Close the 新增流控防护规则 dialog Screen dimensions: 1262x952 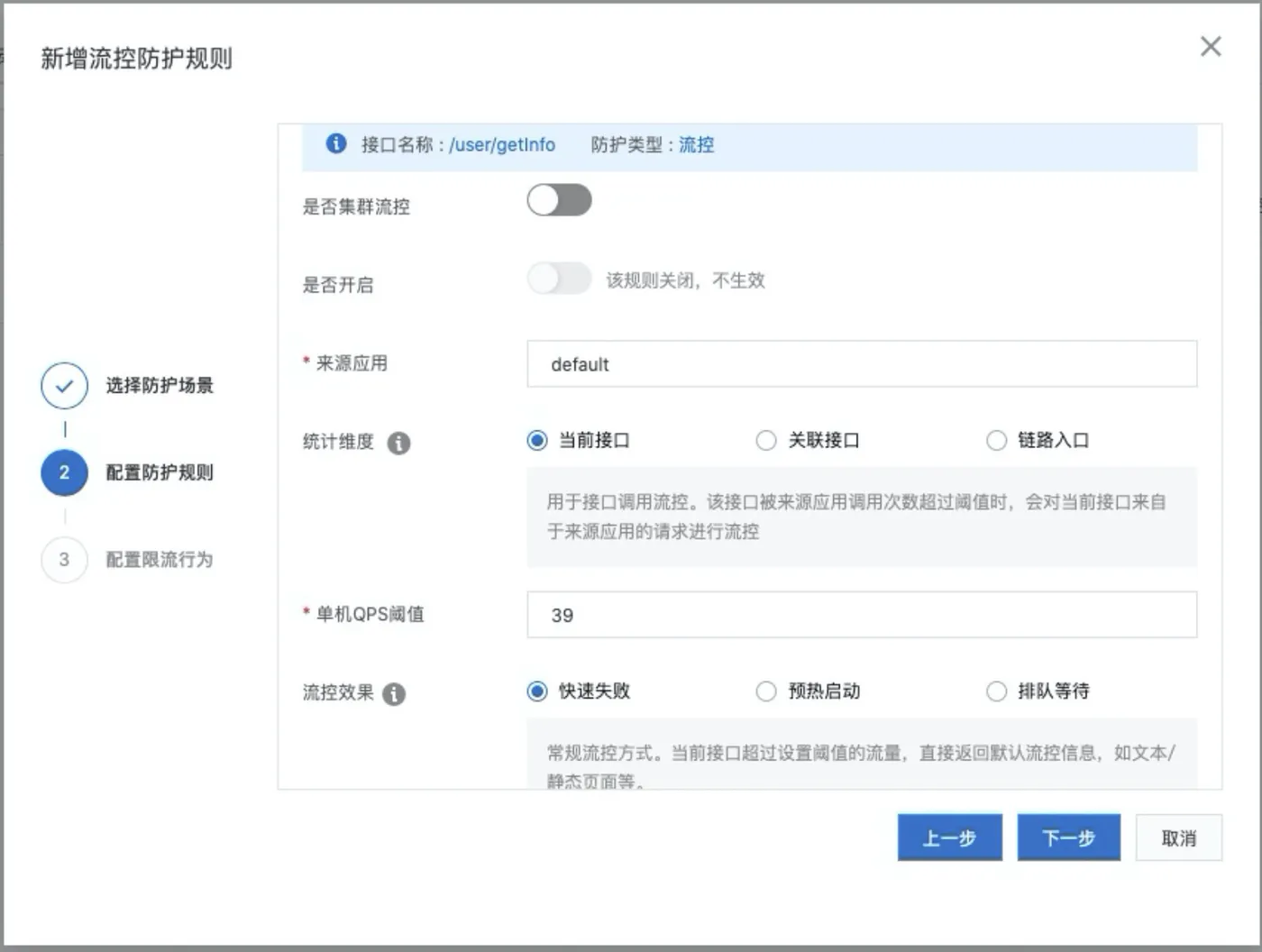coord(1211,47)
